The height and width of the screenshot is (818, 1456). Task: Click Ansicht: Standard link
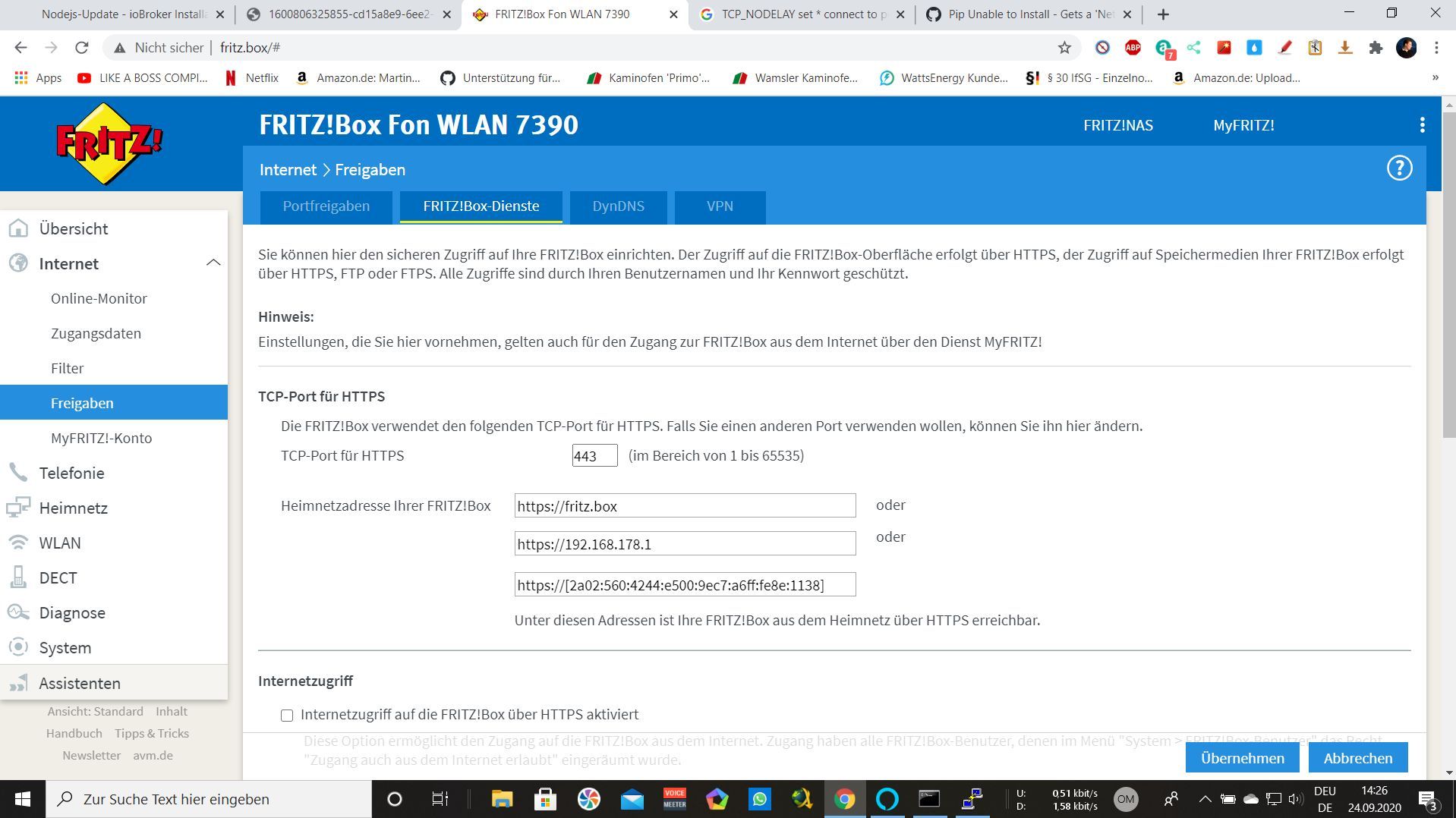(x=95, y=711)
